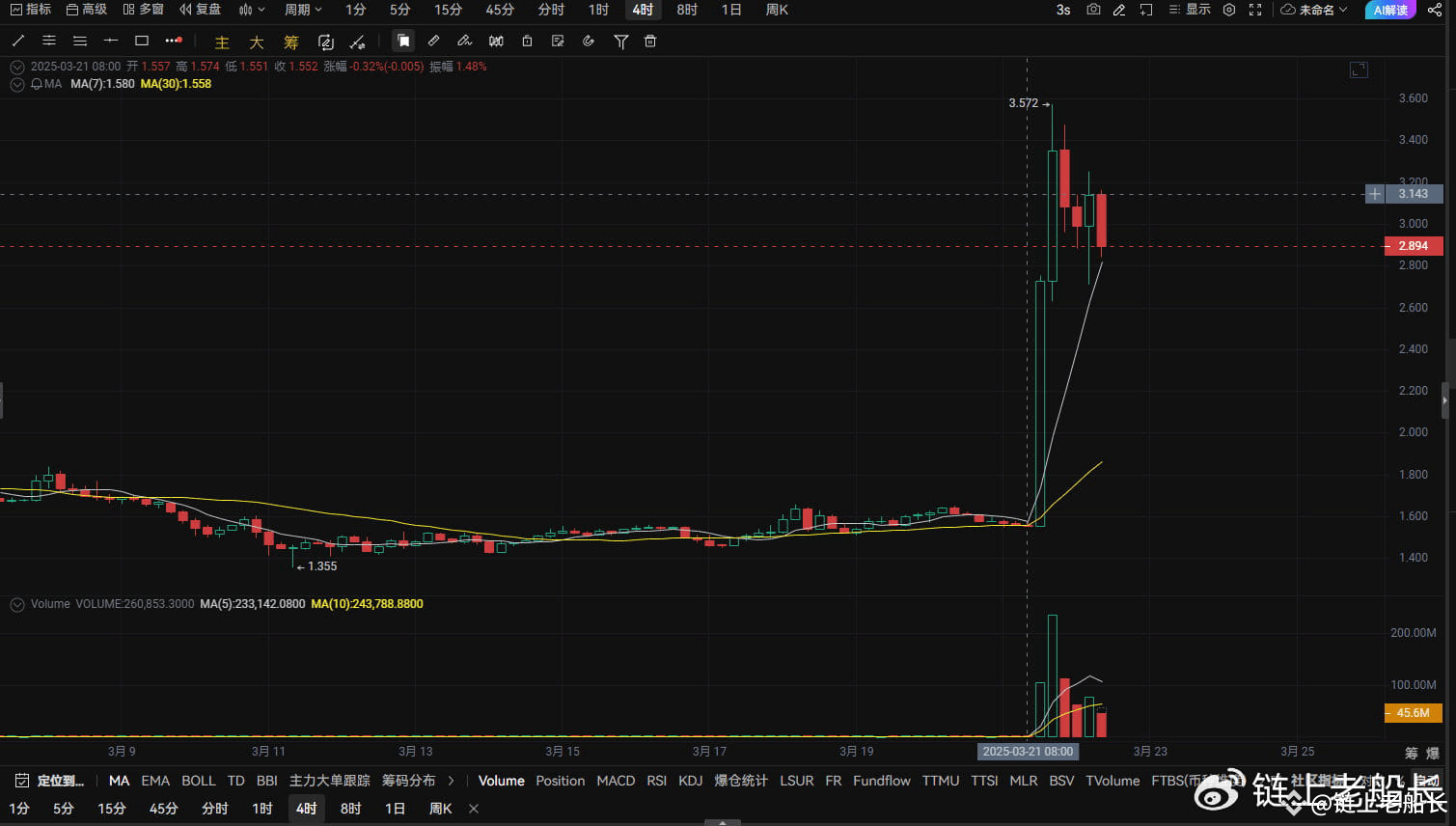Click the lock drawings icon

[x=527, y=41]
